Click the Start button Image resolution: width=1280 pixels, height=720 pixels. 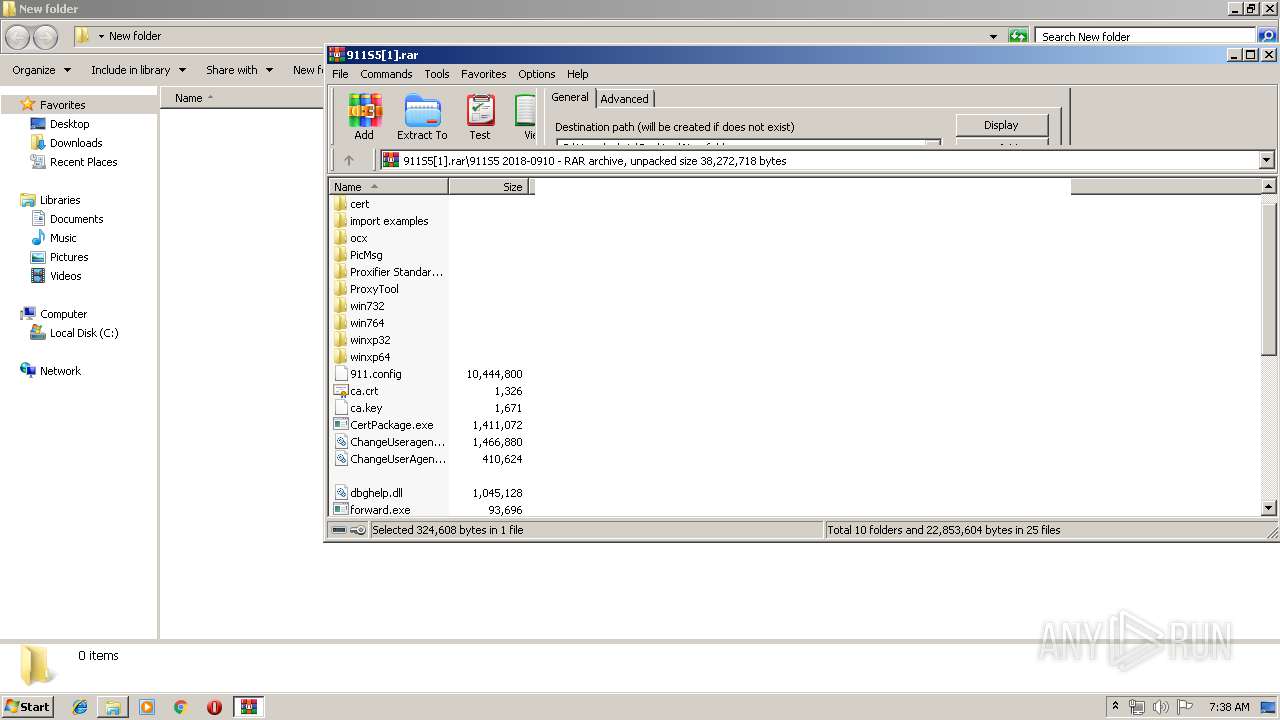click(27, 707)
